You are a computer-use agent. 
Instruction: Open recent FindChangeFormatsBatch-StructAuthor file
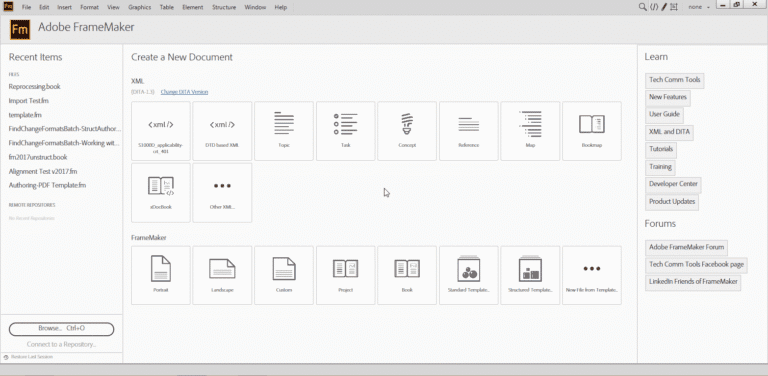tap(64, 129)
